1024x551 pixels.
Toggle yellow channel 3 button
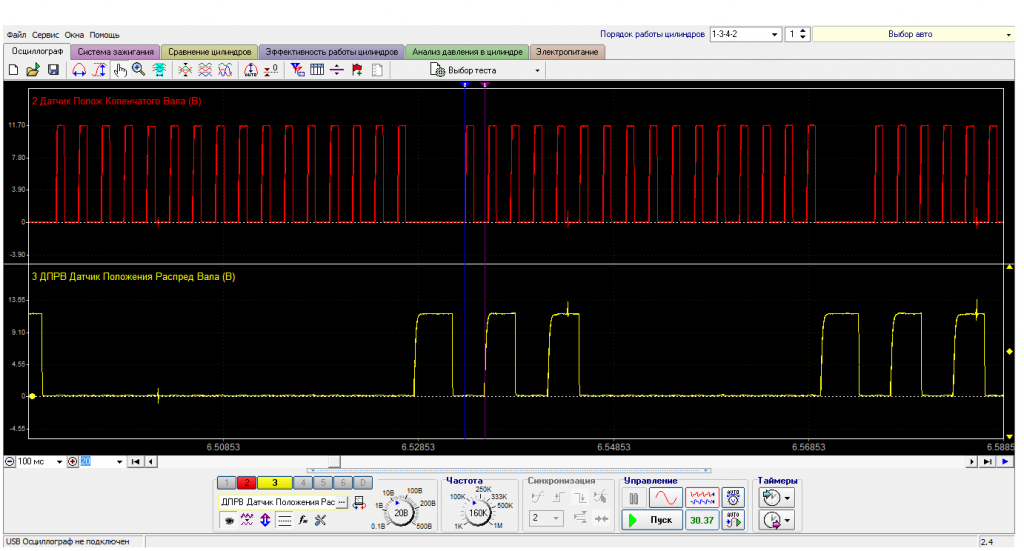click(274, 483)
